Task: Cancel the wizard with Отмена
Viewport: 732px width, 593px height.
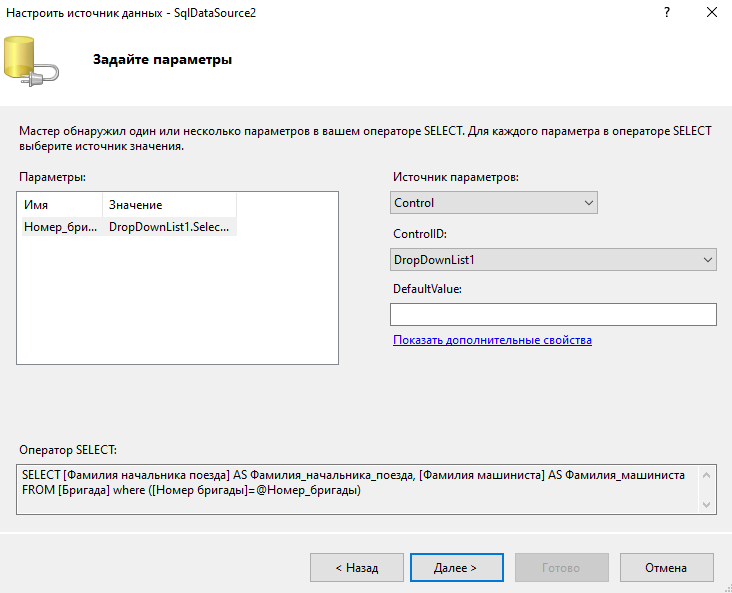Action: point(667,567)
